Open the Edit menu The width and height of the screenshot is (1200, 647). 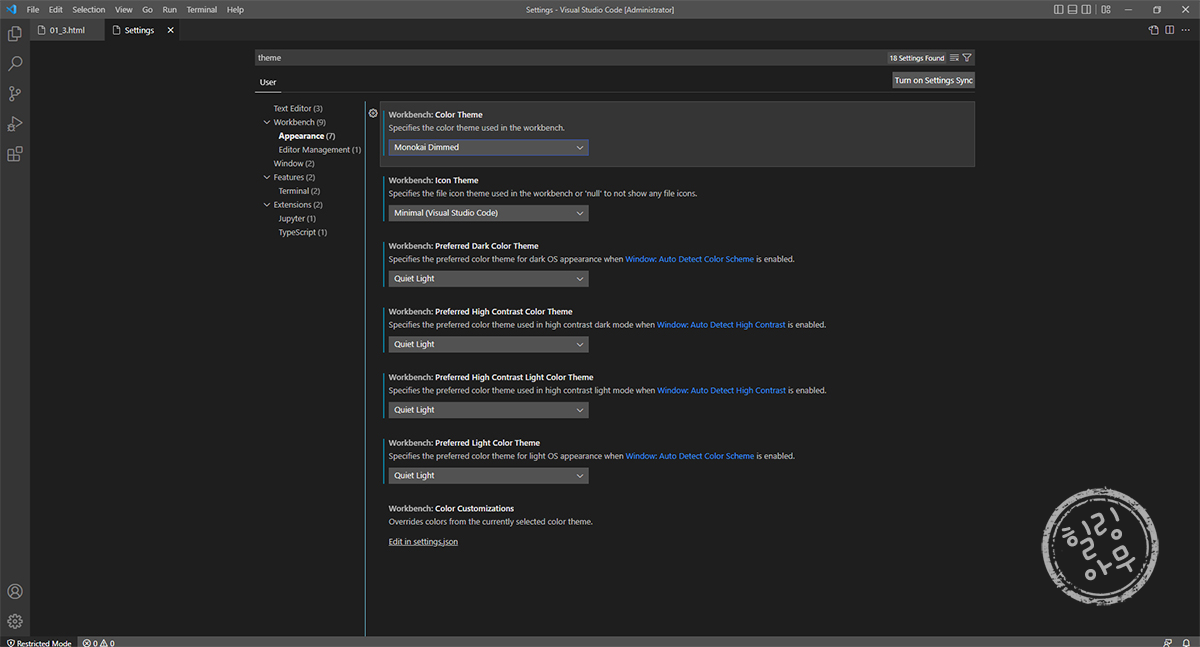pos(56,9)
